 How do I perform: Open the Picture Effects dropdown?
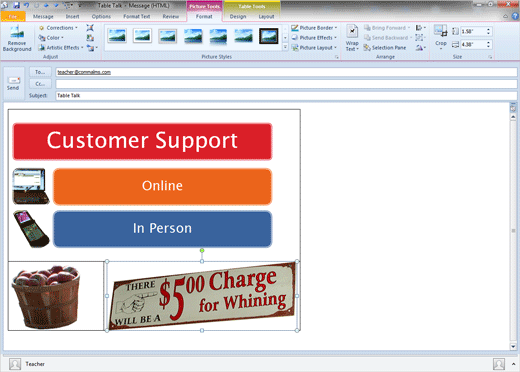click(314, 38)
